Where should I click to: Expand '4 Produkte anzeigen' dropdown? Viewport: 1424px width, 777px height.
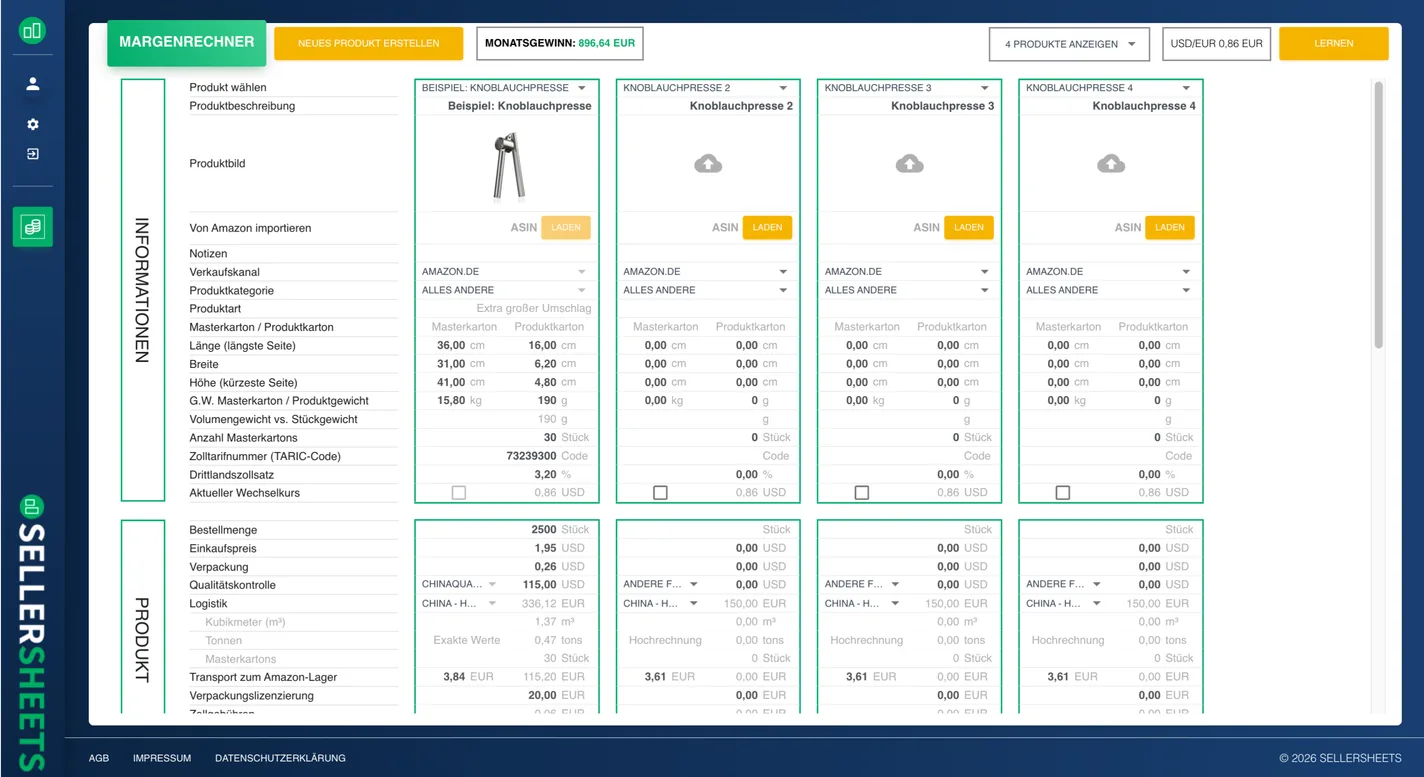pos(1069,44)
